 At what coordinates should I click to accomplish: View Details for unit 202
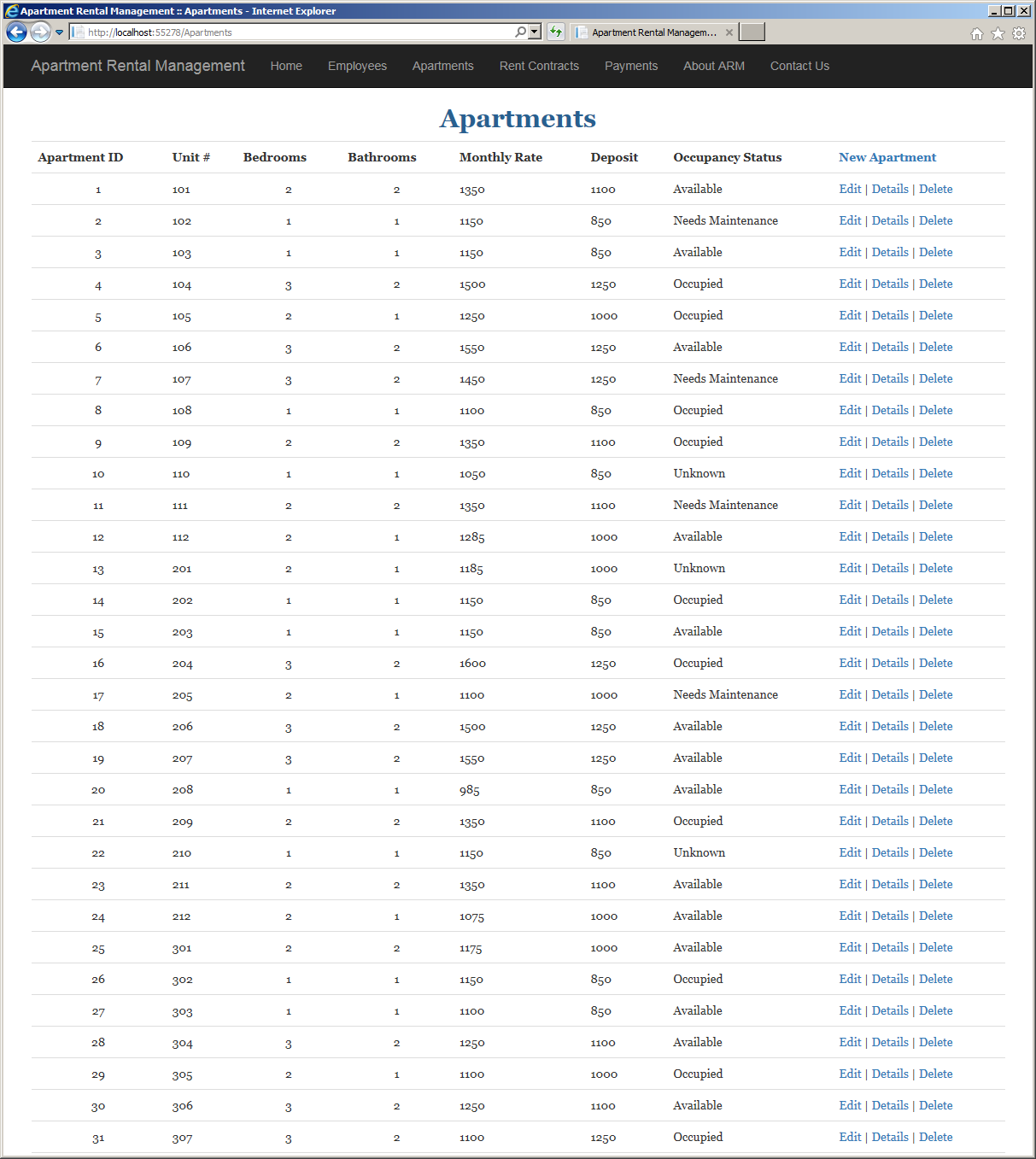click(x=890, y=600)
